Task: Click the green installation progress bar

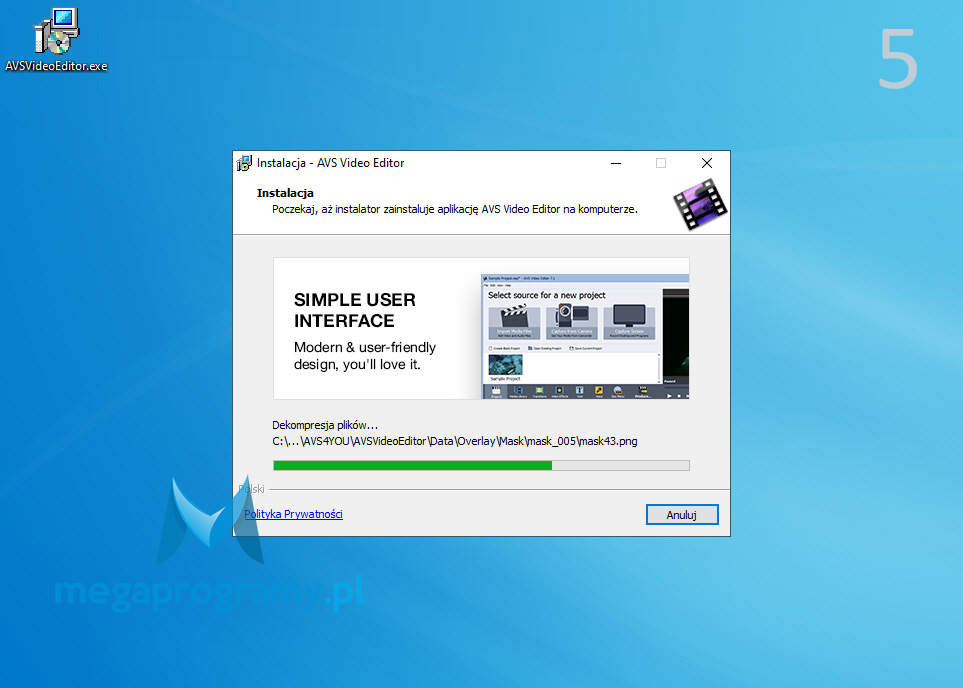Action: (x=481, y=466)
